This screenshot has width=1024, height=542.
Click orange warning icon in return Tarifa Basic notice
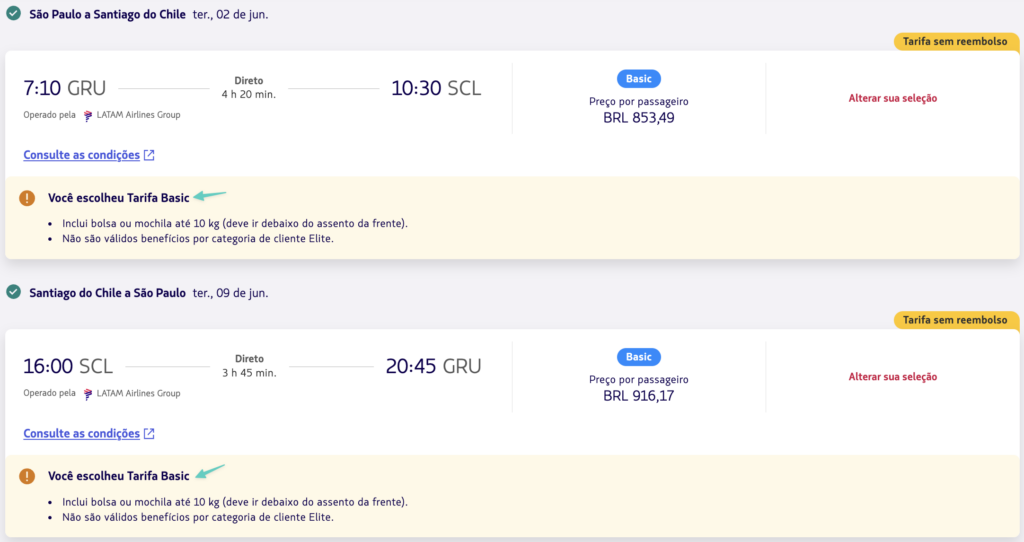26,476
